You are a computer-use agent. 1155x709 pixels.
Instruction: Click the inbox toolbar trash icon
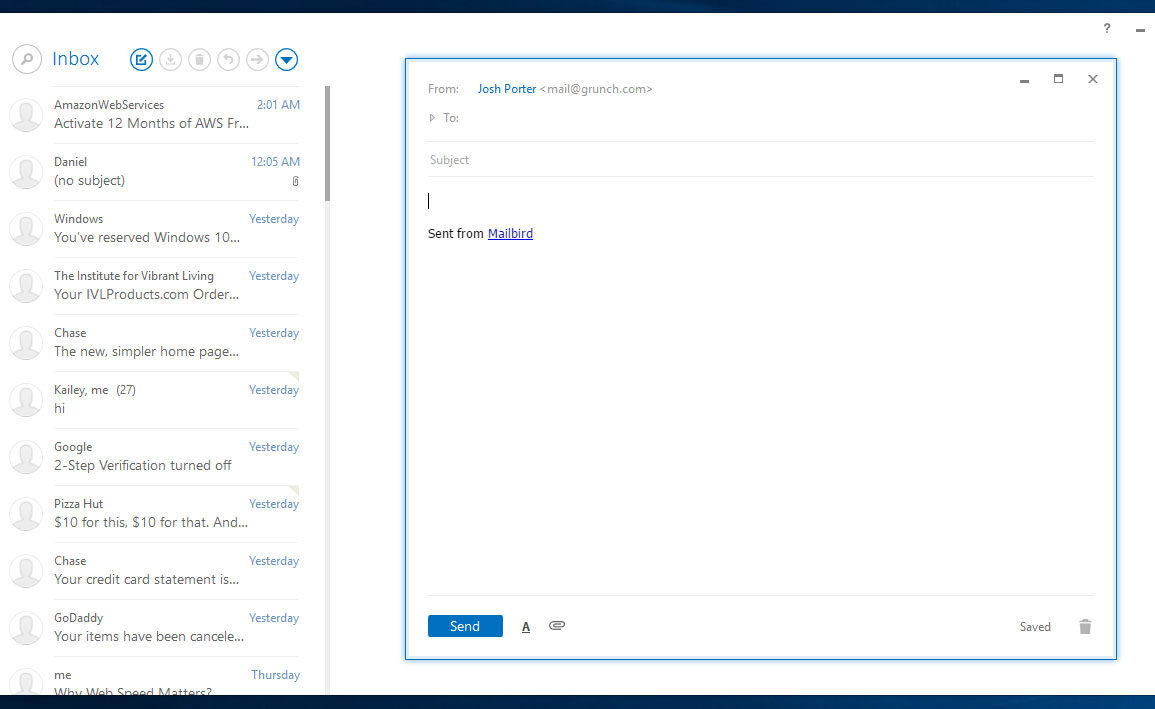click(200, 60)
